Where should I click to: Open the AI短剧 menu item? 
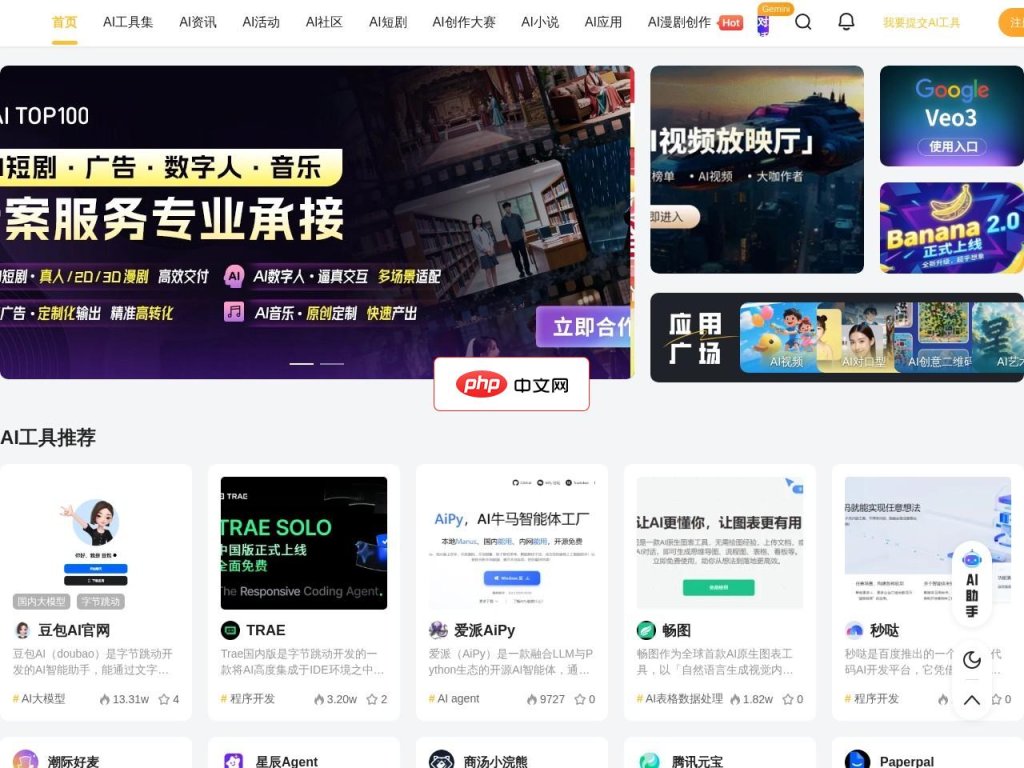coord(388,22)
